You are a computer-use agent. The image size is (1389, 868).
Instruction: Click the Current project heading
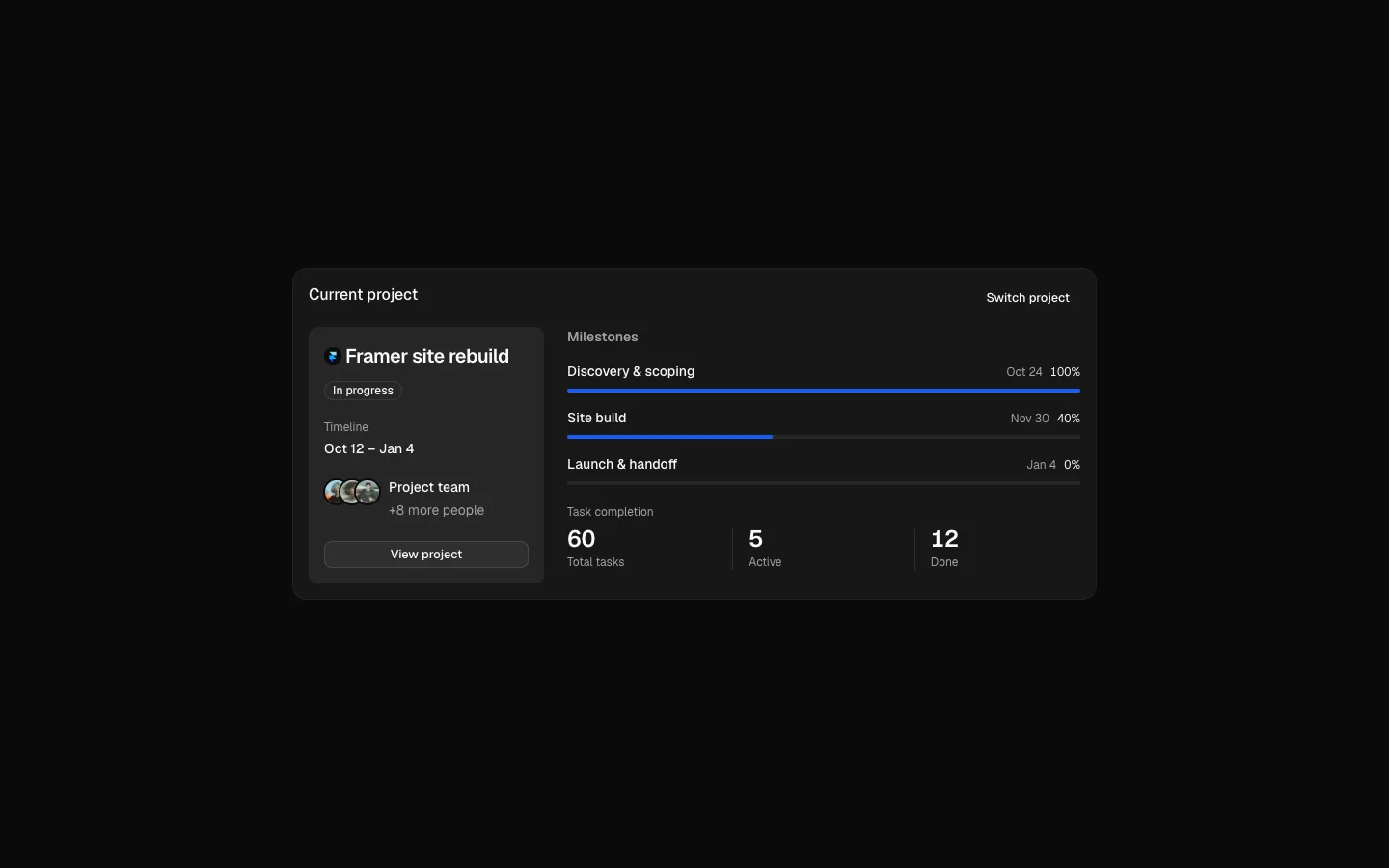[364, 295]
